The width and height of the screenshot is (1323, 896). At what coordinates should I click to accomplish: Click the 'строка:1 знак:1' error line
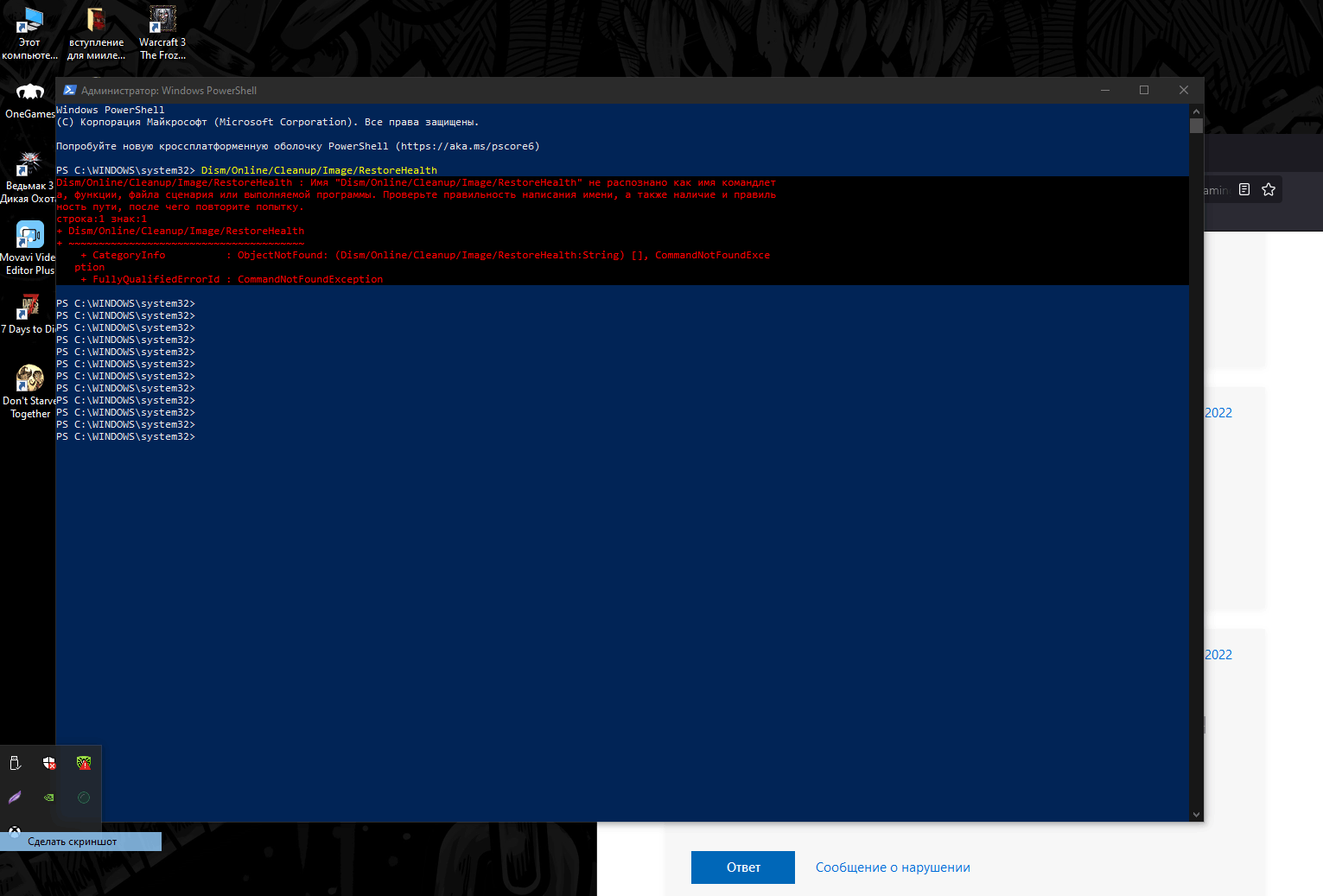point(102,219)
